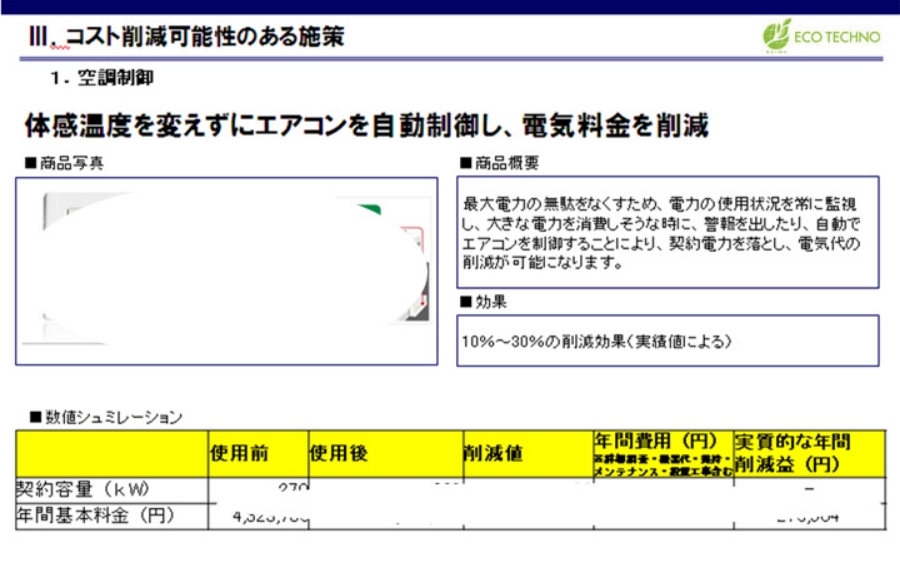Click the ■商品概要 section label
Screen dimensions: 900x572
tap(499, 162)
